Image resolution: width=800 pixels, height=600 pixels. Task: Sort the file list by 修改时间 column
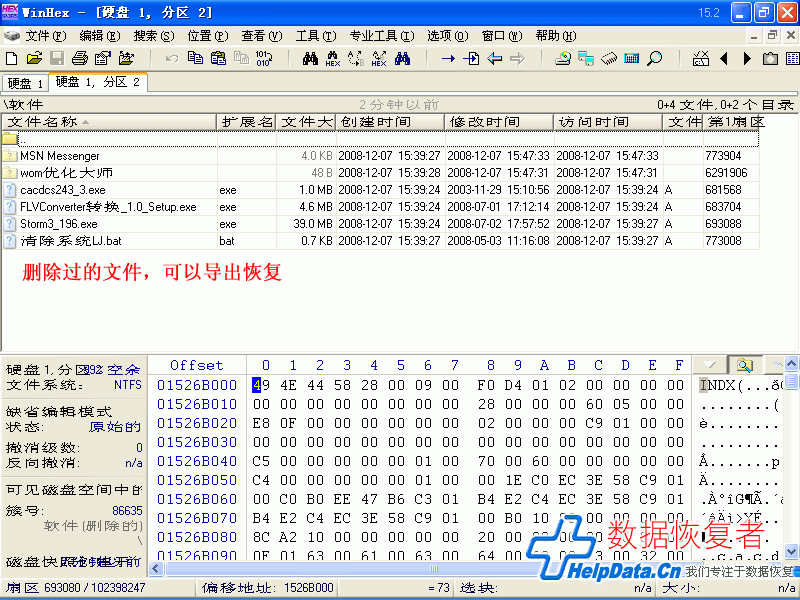(499, 122)
